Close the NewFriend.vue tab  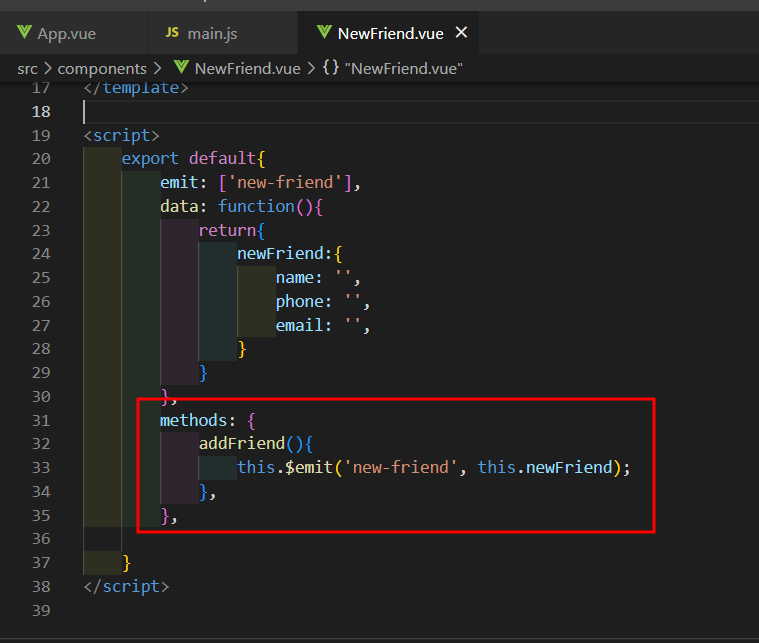point(461,32)
